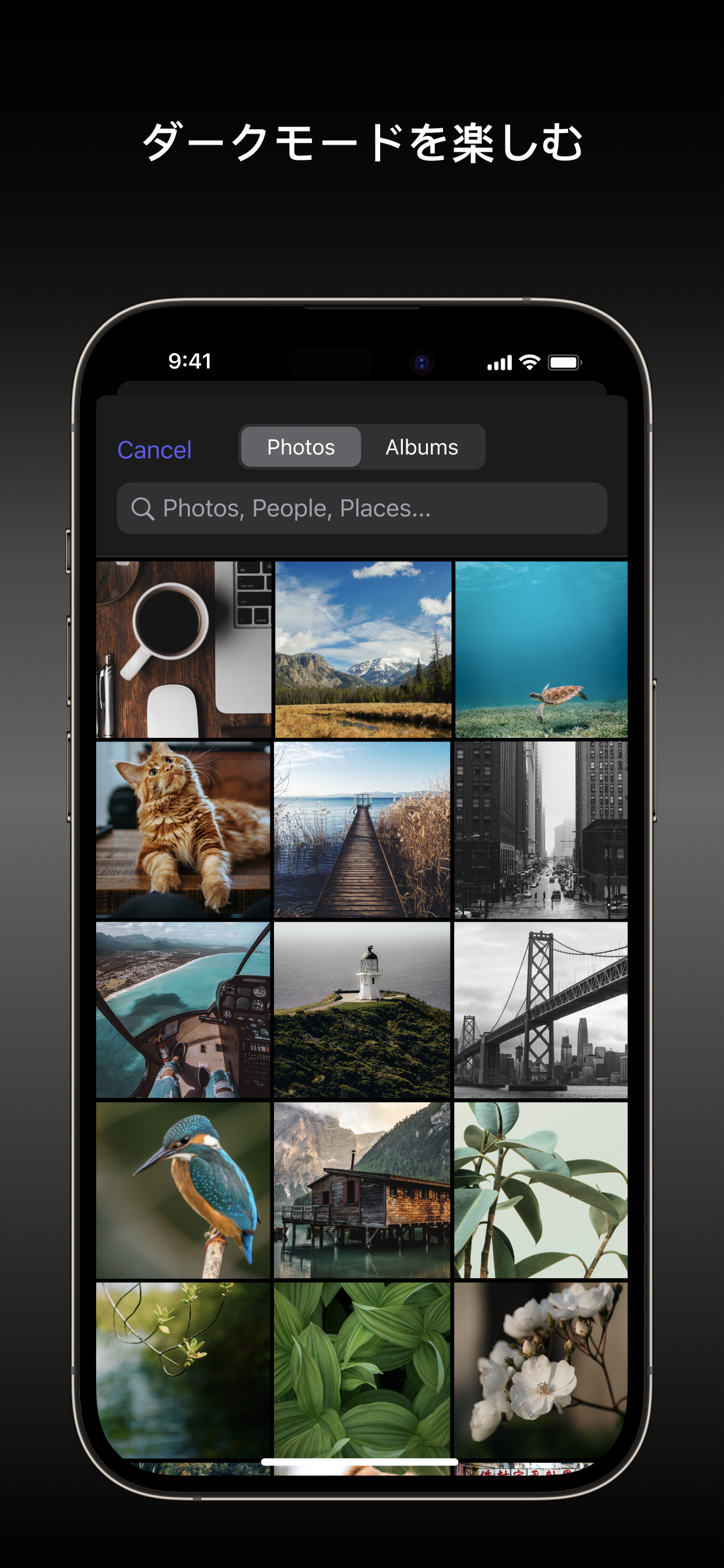Tap the cellular signal bars icon
The width and height of the screenshot is (724, 1568).
(x=500, y=363)
